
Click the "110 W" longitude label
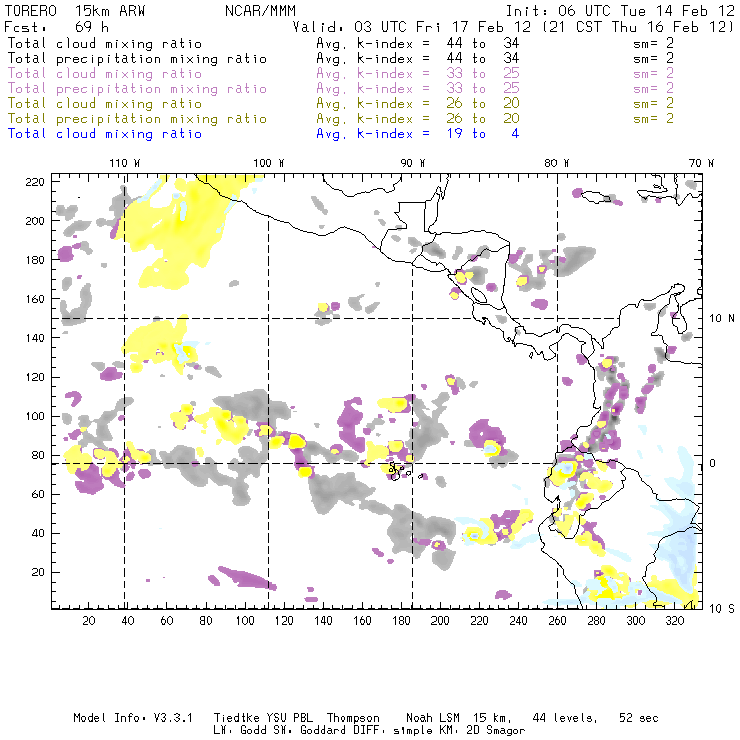(125, 163)
